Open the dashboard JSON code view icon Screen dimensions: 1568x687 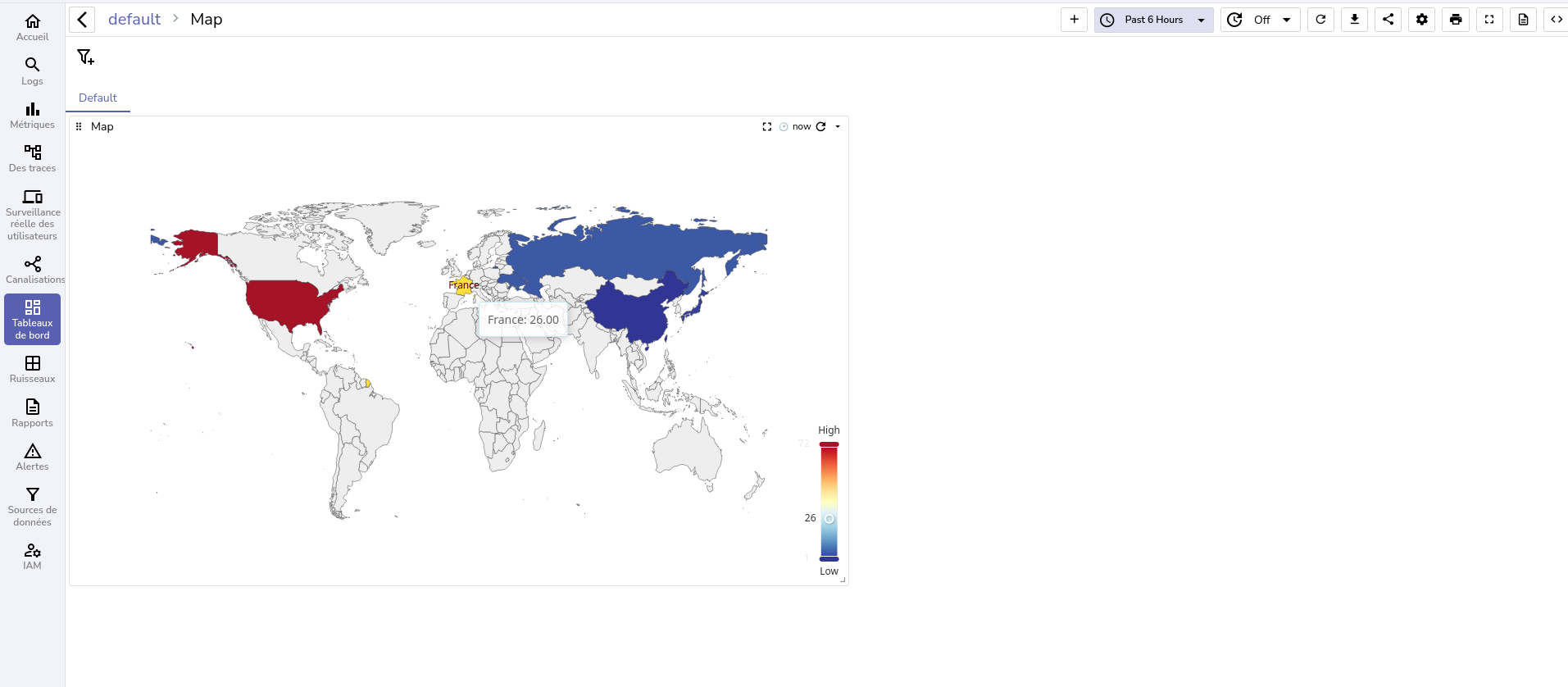(1556, 20)
